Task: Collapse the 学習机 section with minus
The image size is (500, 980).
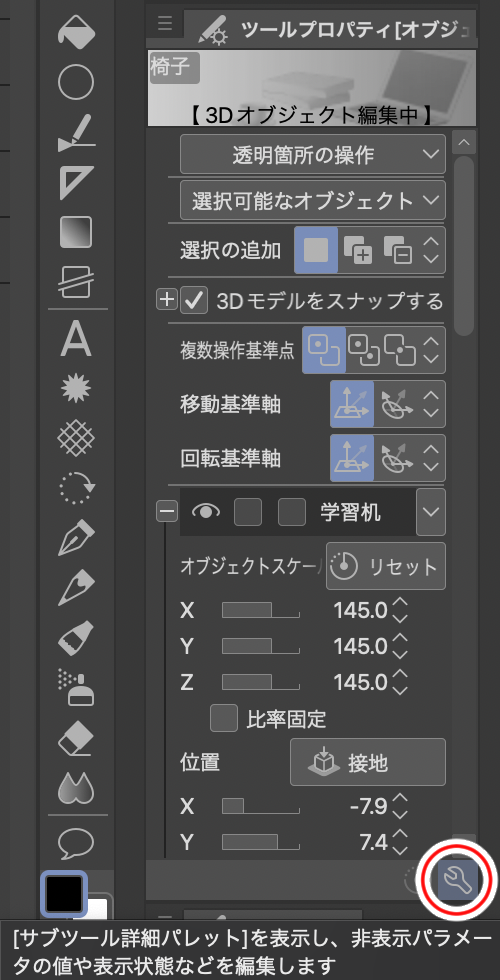Action: pyautogui.click(x=166, y=512)
